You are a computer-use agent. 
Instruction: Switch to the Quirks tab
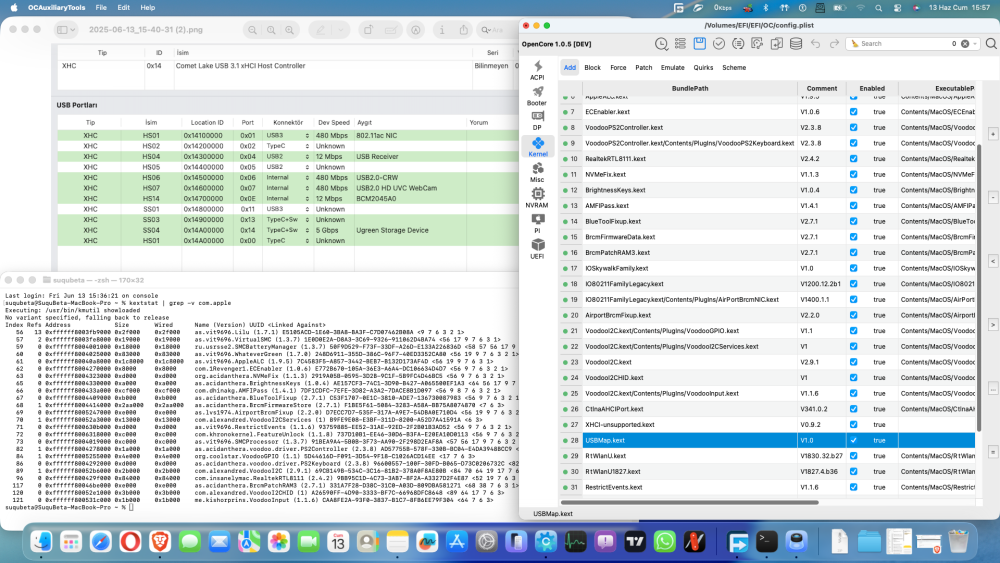[703, 68]
